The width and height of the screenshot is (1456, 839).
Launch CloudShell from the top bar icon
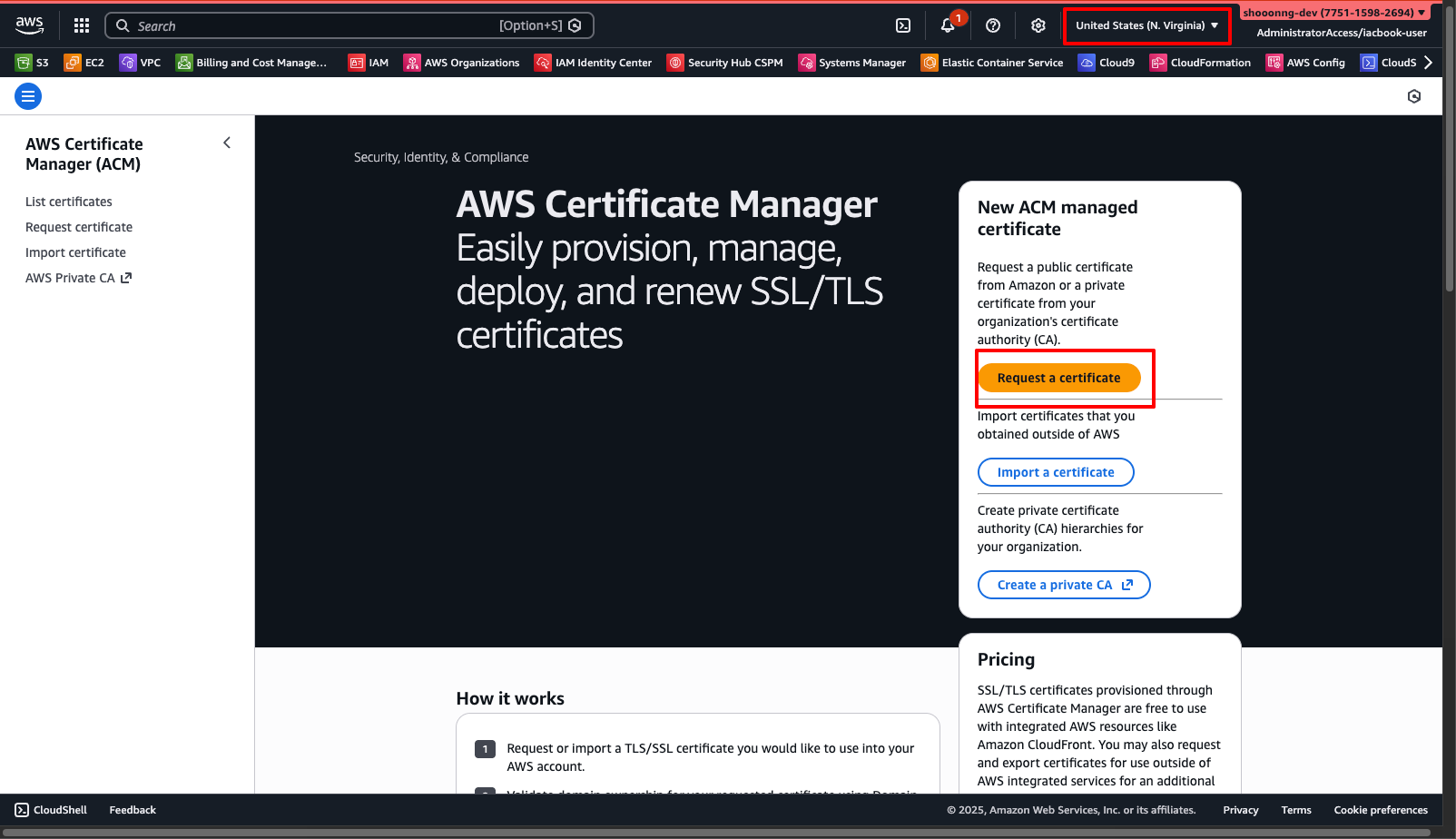point(903,25)
